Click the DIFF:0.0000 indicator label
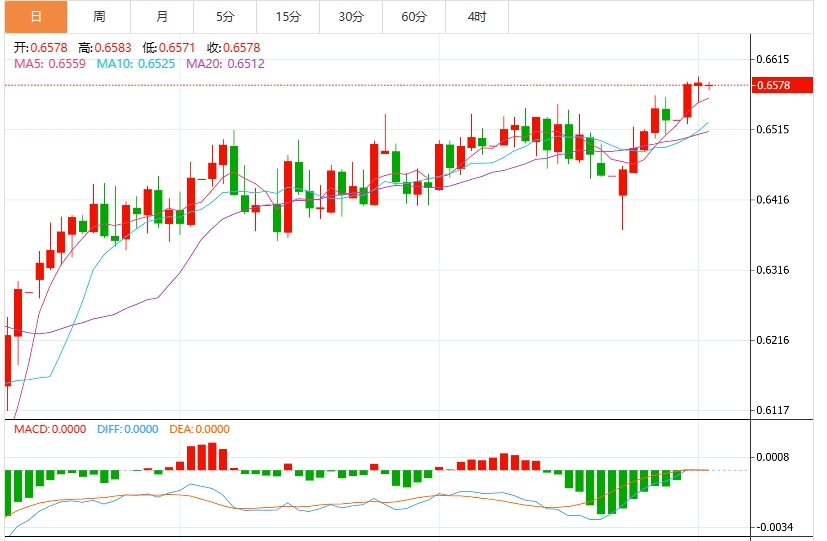 128,429
